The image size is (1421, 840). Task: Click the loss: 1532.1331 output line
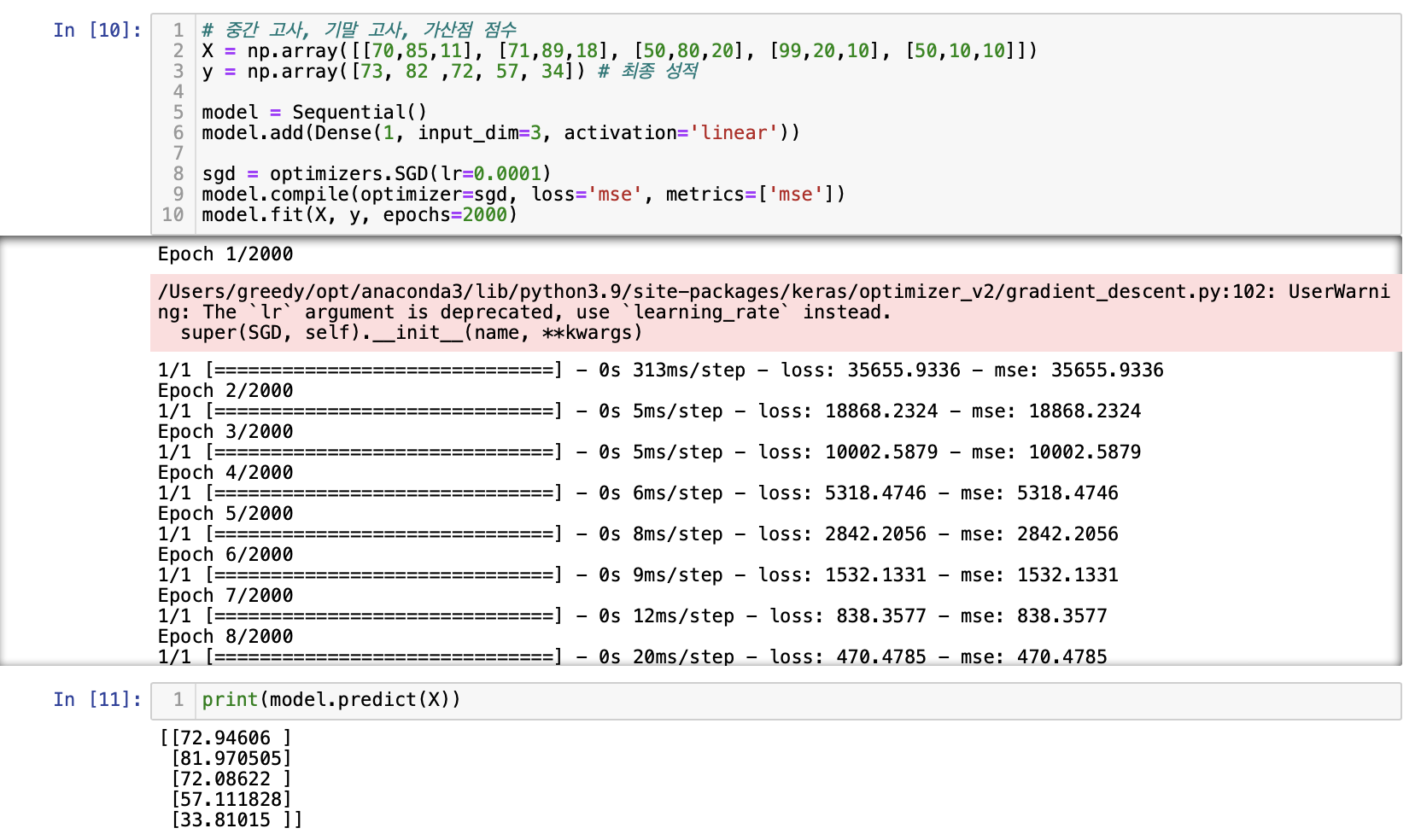click(639, 575)
